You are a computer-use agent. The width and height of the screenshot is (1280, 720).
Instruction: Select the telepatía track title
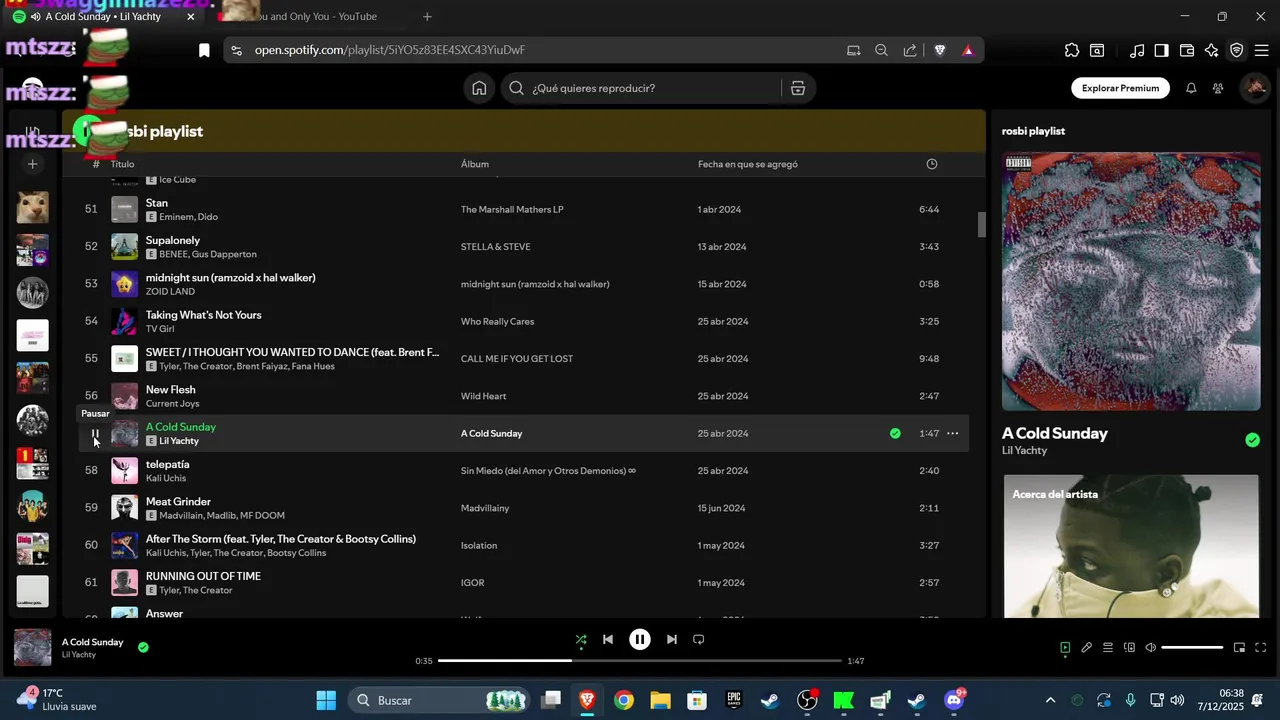tap(167, 464)
